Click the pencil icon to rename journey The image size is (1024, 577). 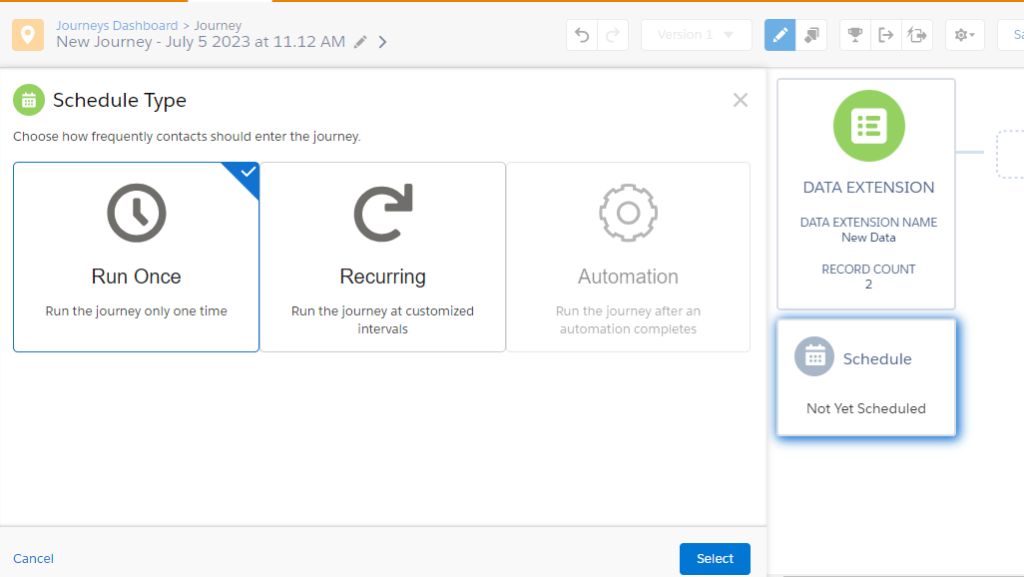(x=361, y=42)
